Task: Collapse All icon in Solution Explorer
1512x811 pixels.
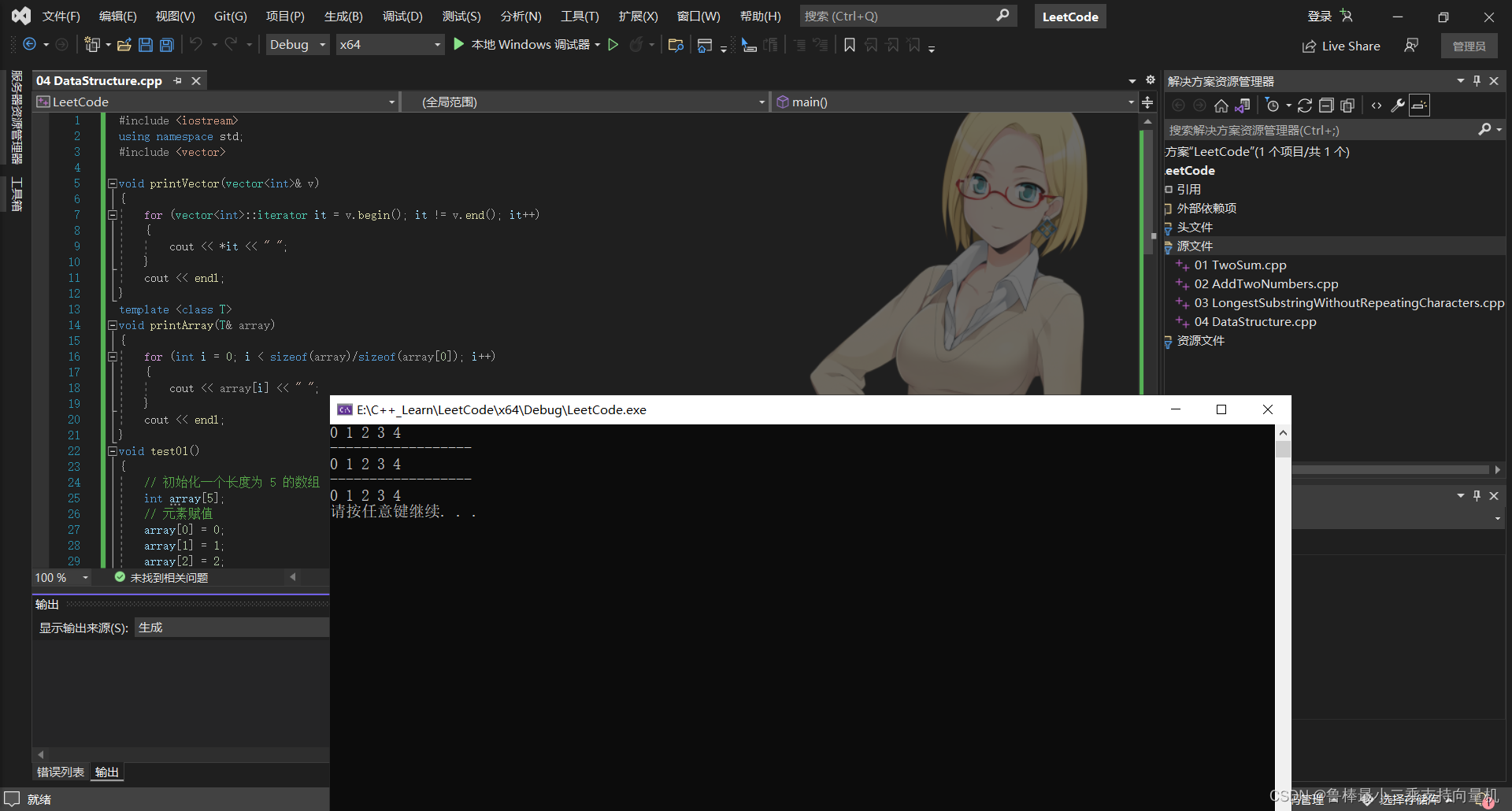Action: point(1326,106)
